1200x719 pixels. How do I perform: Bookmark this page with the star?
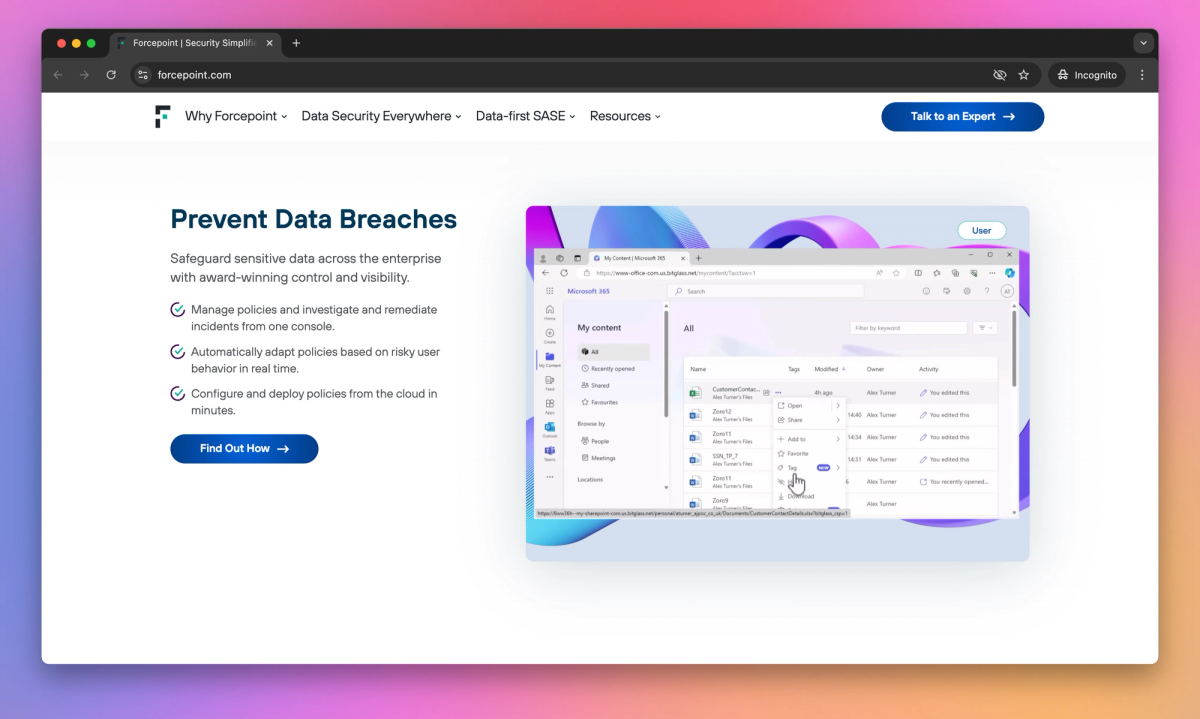(x=1024, y=75)
